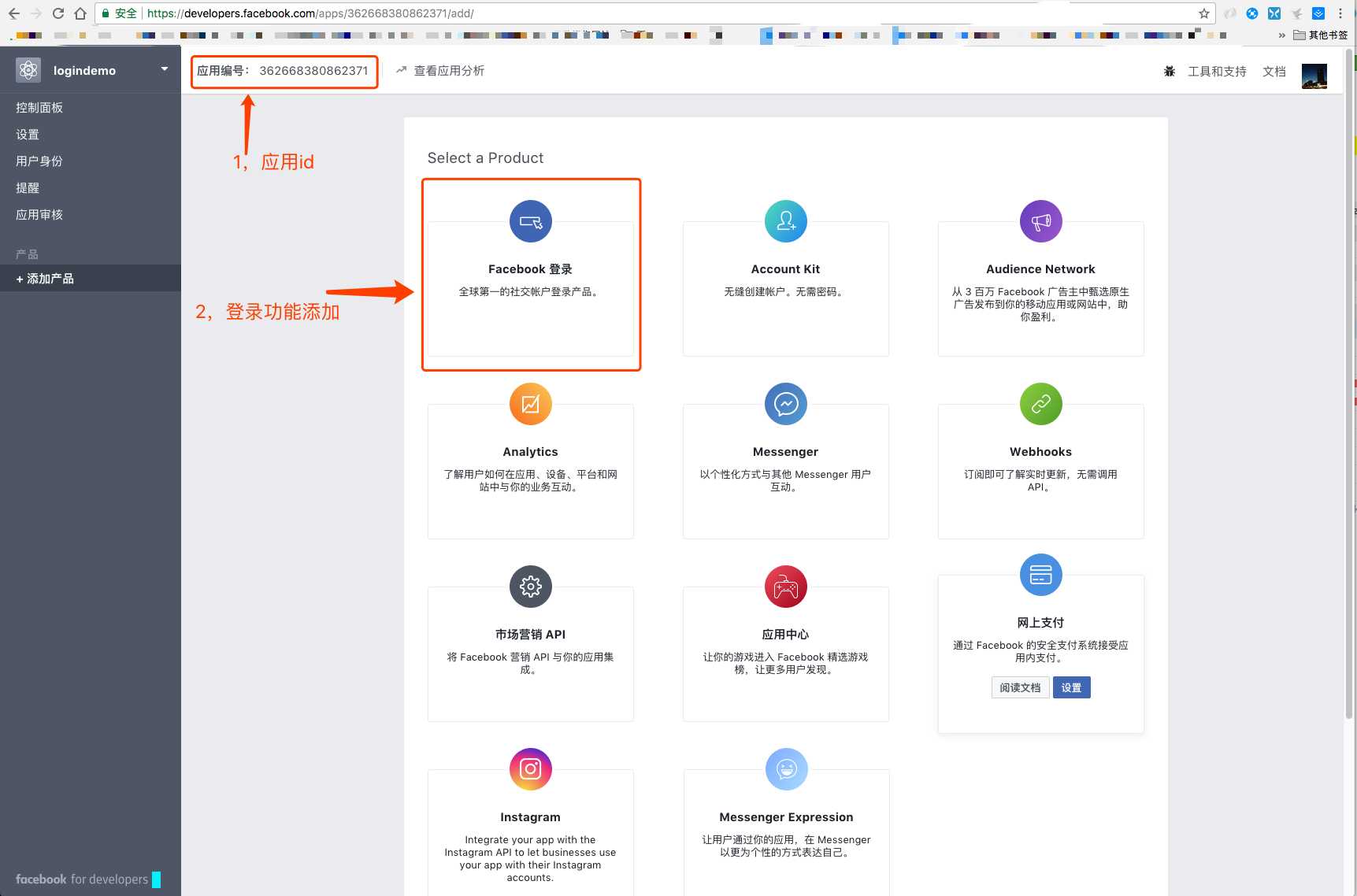Reload the page with refresh icon
This screenshot has width=1357, height=896.
(x=57, y=13)
